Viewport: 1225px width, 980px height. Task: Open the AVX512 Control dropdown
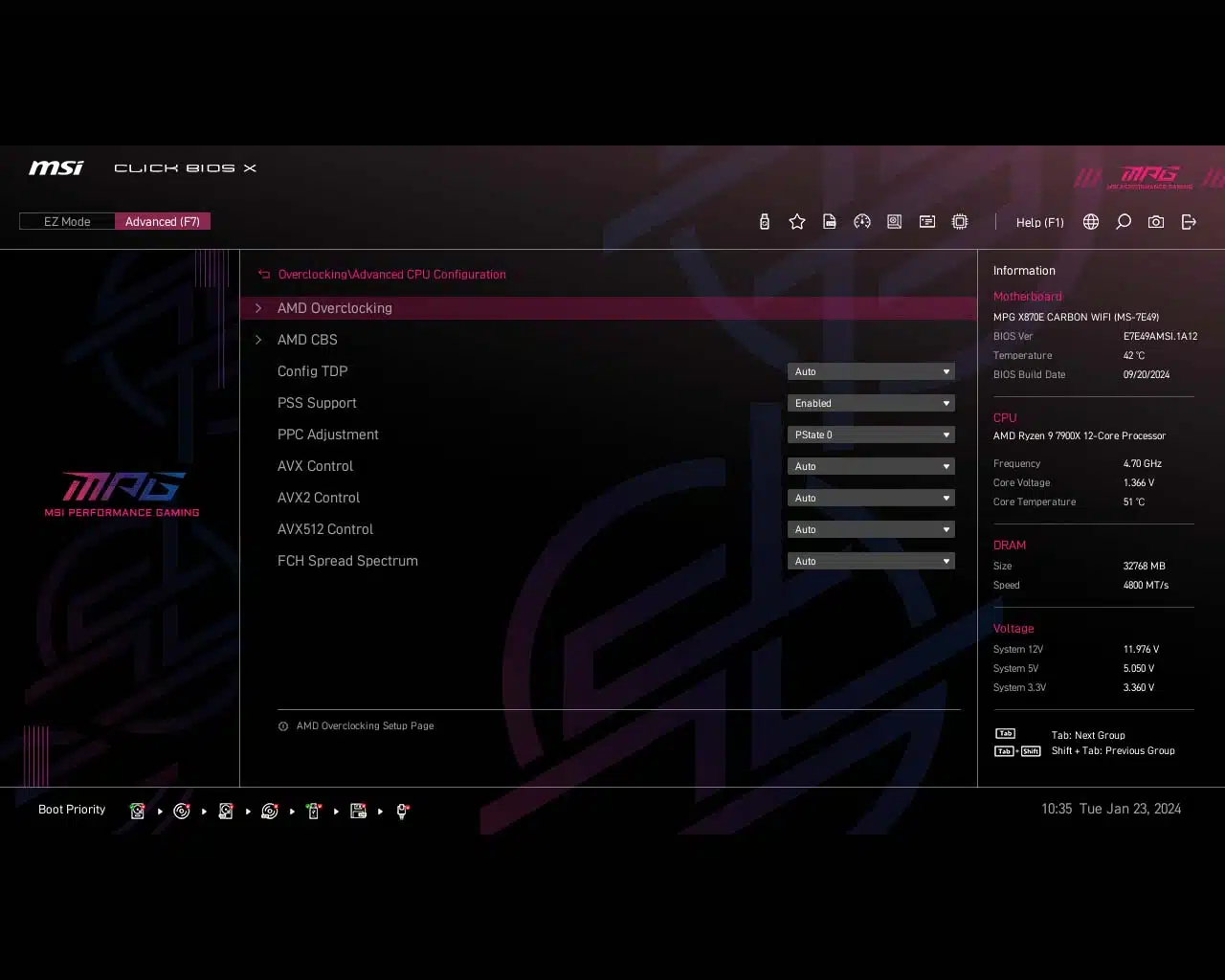pyautogui.click(x=871, y=529)
